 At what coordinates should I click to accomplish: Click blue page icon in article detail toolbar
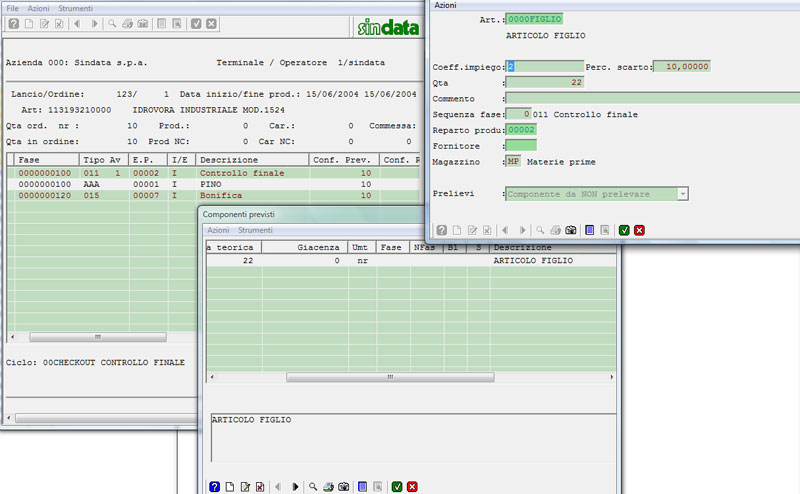(589, 230)
